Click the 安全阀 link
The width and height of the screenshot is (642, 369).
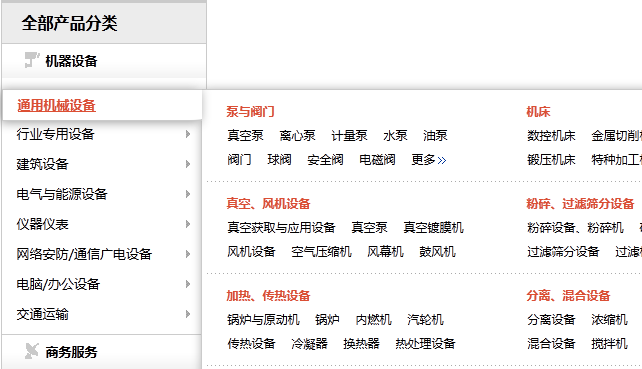pyautogui.click(x=326, y=160)
